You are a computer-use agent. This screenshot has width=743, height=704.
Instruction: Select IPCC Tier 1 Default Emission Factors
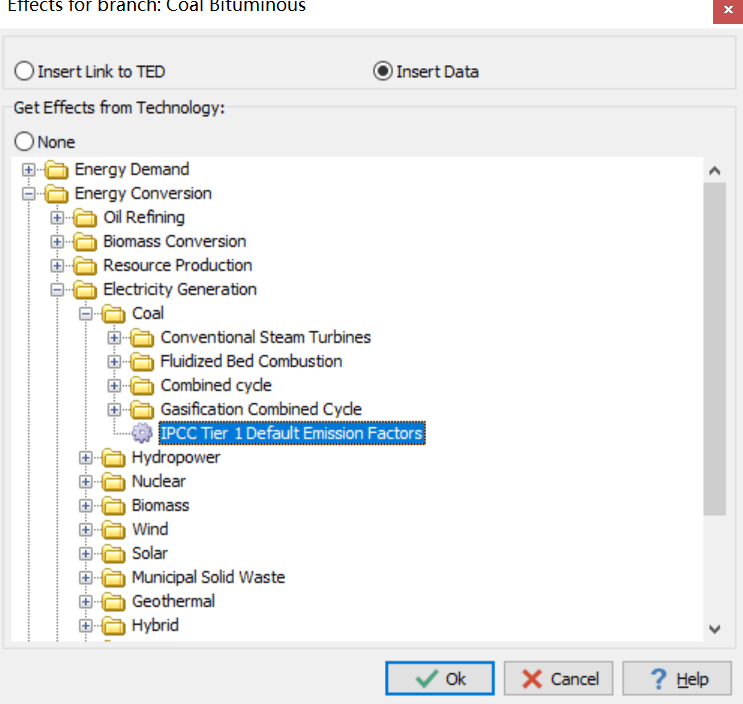[292, 433]
